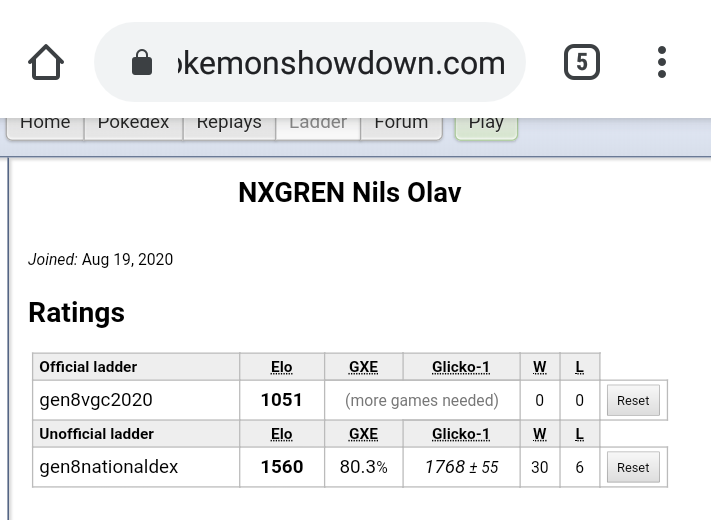Open the tab switcher showing 5 tabs
Screen dimensions: 711x520
click(x=581, y=63)
